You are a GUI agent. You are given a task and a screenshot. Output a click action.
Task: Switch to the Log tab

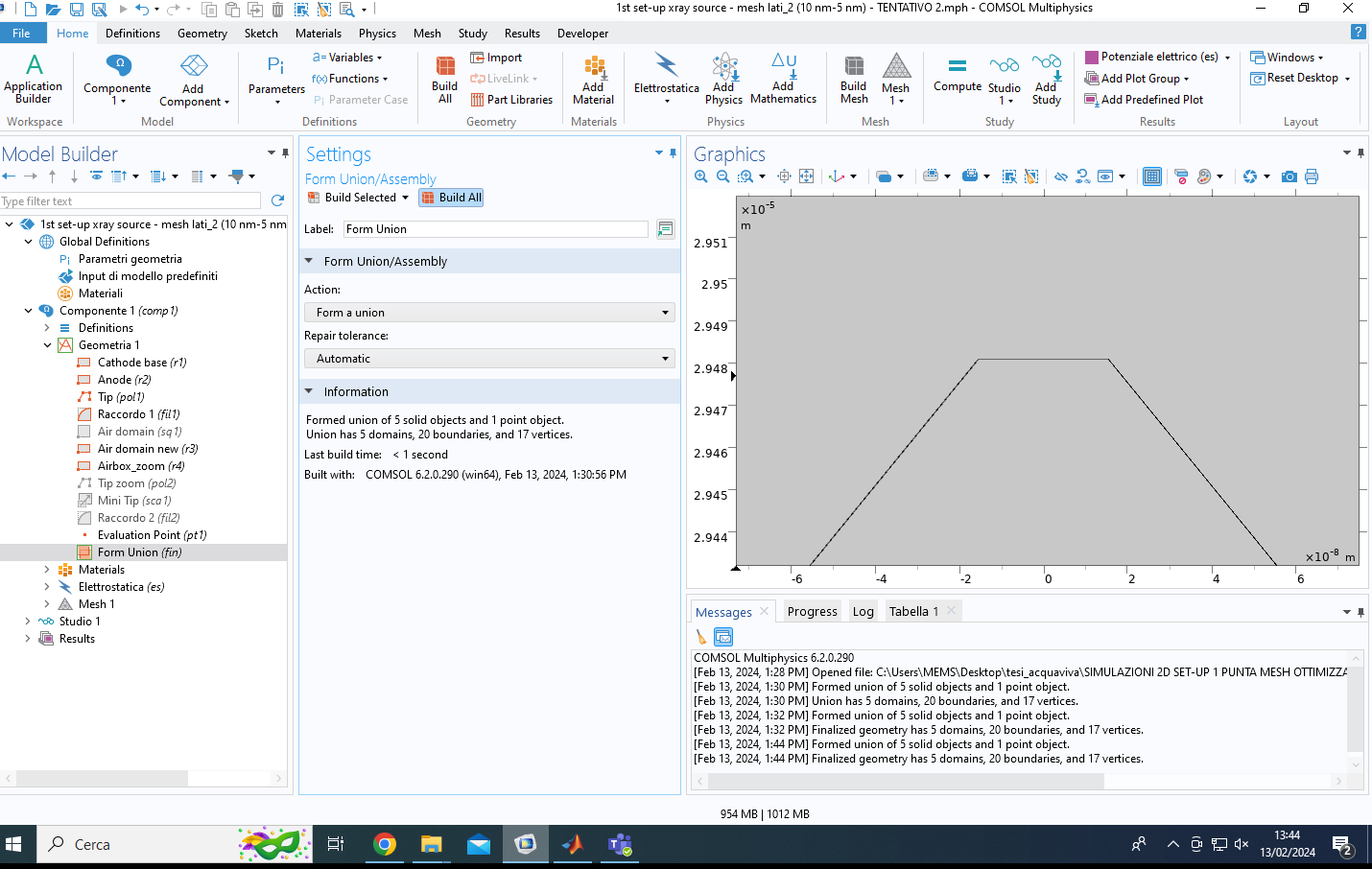coord(863,612)
